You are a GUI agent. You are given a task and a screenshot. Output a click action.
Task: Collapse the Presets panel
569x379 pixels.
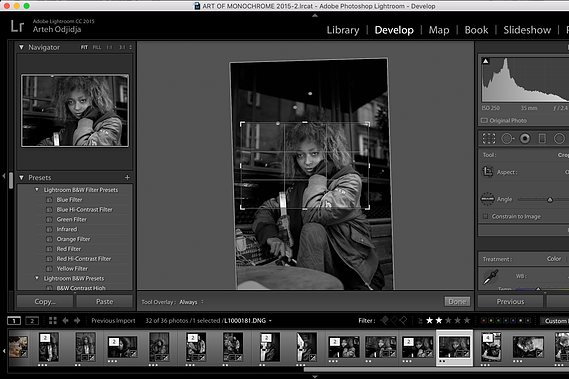click(x=21, y=178)
